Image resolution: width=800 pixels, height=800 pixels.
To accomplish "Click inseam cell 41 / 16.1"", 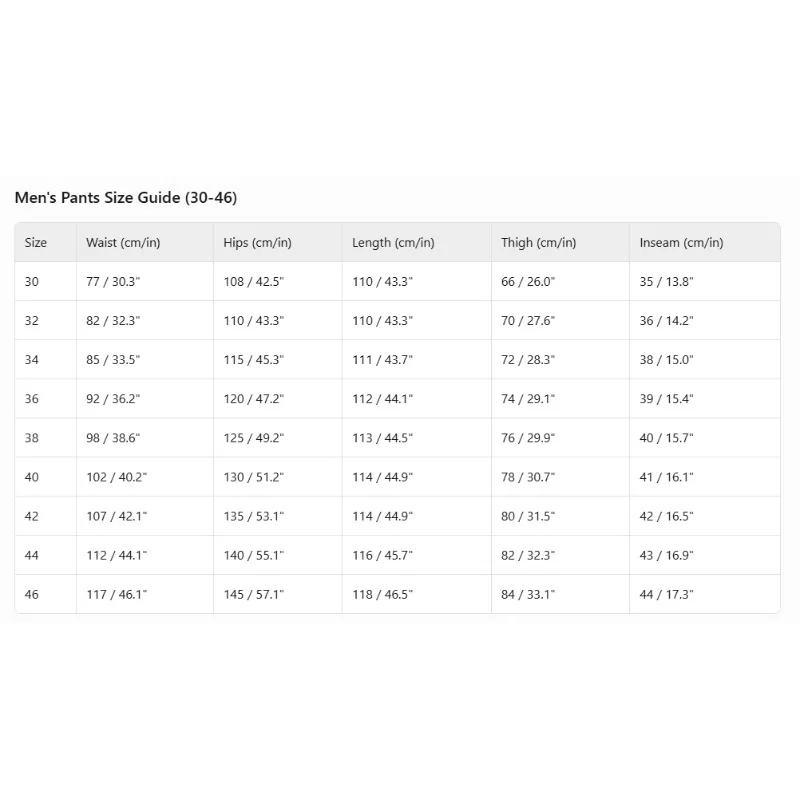I will point(667,477).
